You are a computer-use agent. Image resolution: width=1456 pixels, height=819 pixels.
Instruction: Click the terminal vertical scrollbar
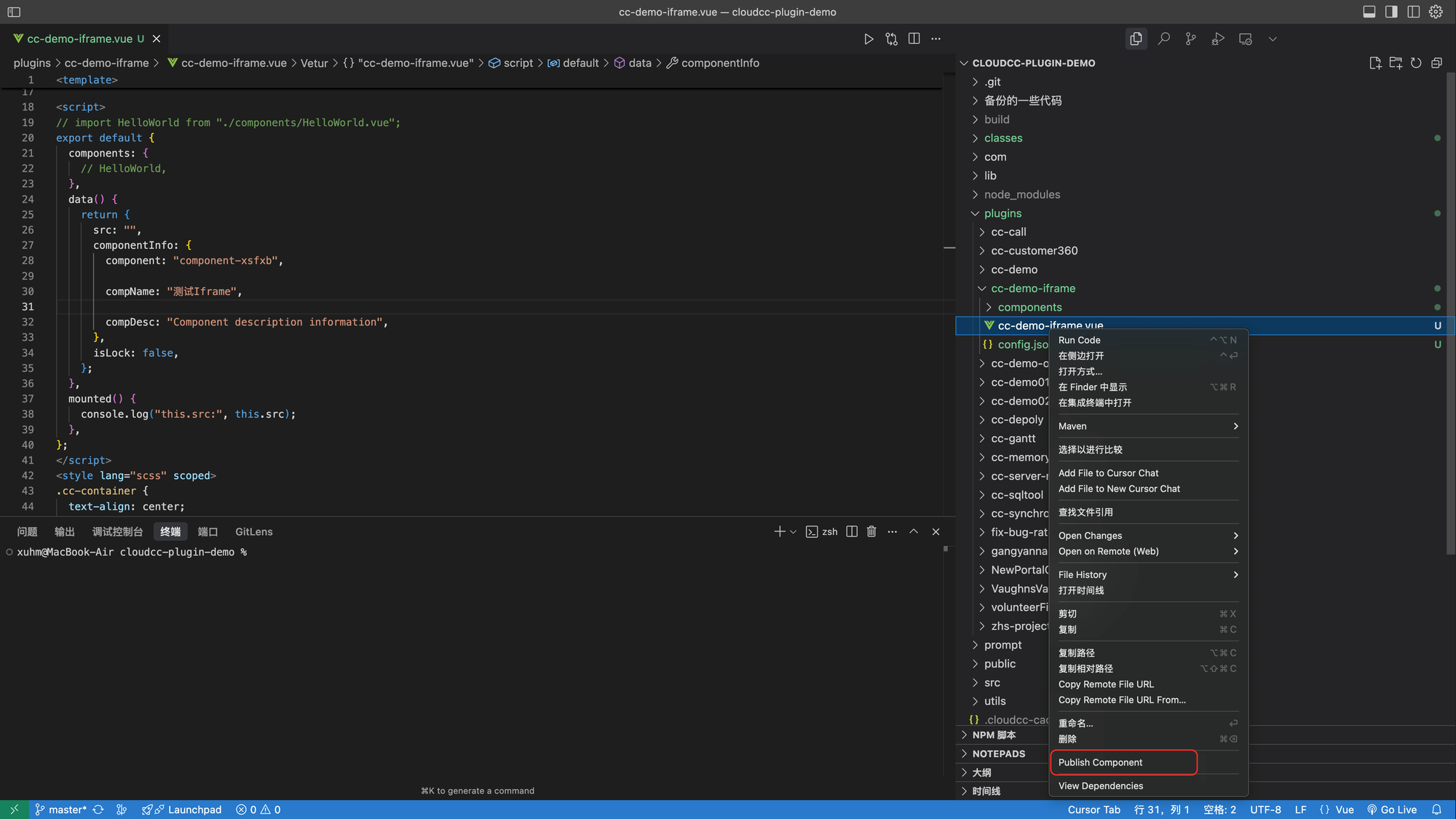click(x=946, y=549)
